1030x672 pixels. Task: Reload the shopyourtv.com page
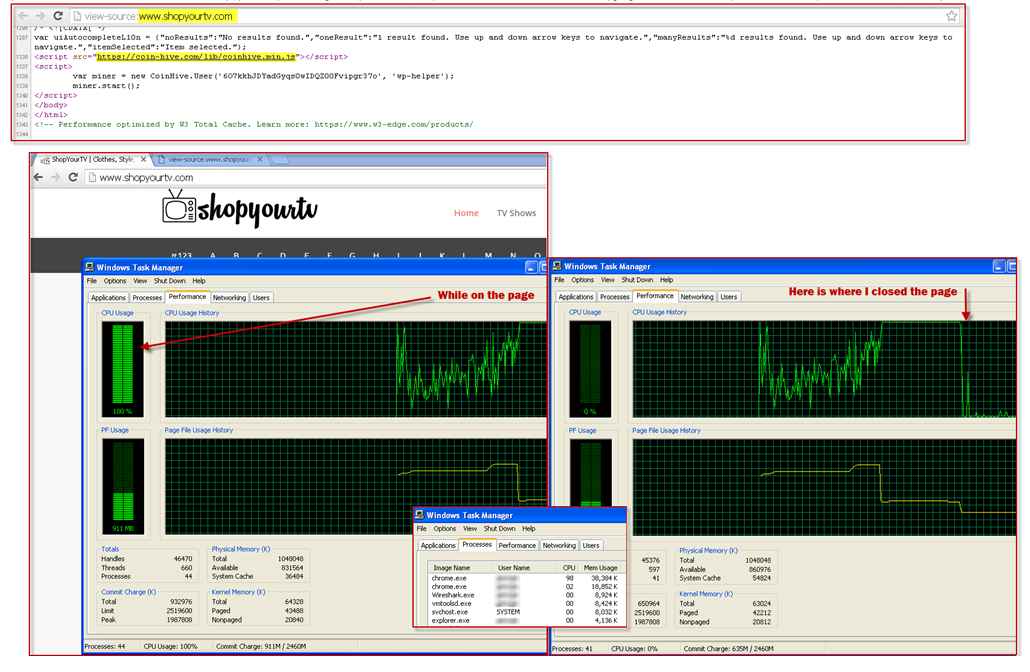pos(73,177)
